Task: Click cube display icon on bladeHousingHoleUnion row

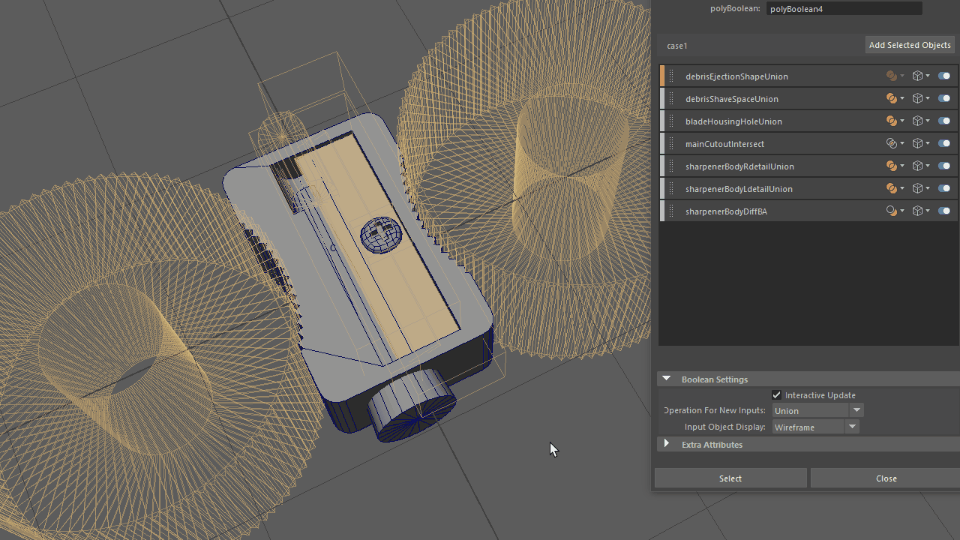Action: 918,121
